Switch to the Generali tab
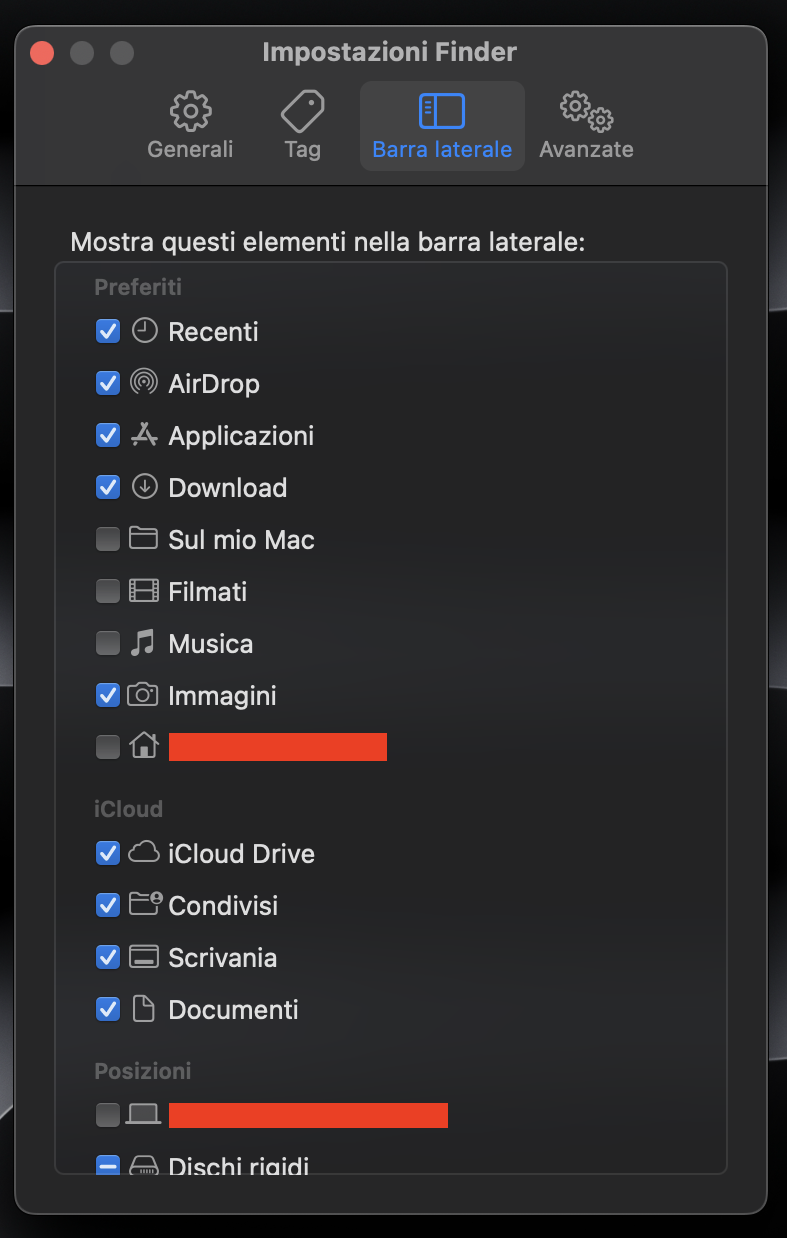787x1238 pixels. point(189,125)
